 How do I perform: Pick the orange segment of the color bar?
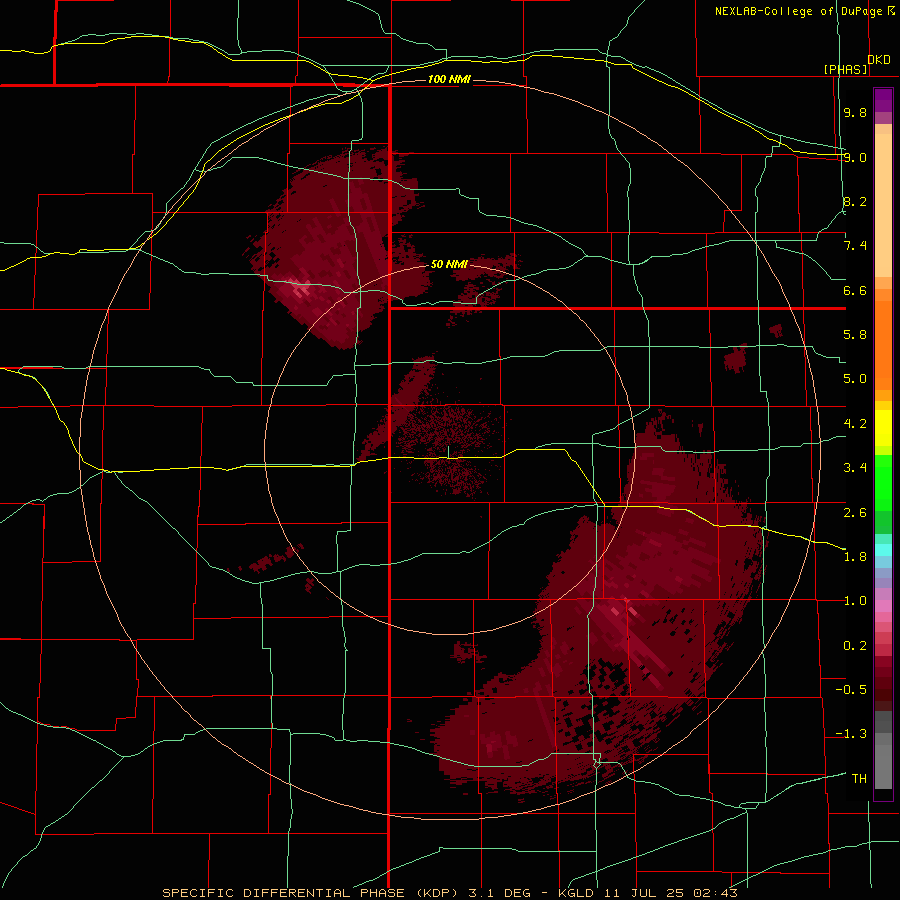pos(883,344)
